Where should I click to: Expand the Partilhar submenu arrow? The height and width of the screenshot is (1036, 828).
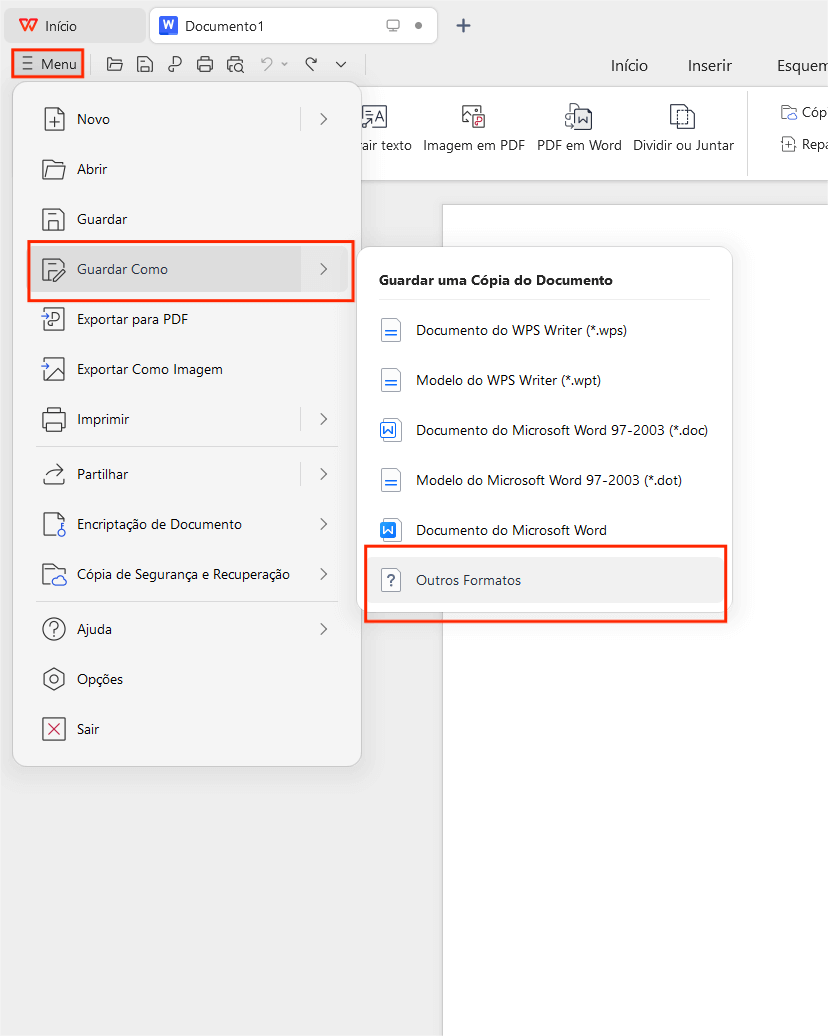324,474
